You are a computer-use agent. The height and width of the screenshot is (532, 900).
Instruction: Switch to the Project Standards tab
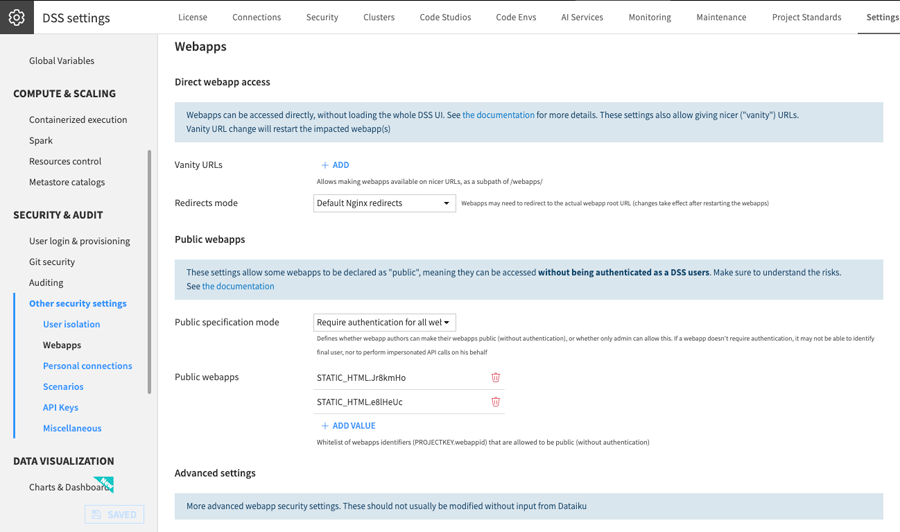pyautogui.click(x=806, y=17)
